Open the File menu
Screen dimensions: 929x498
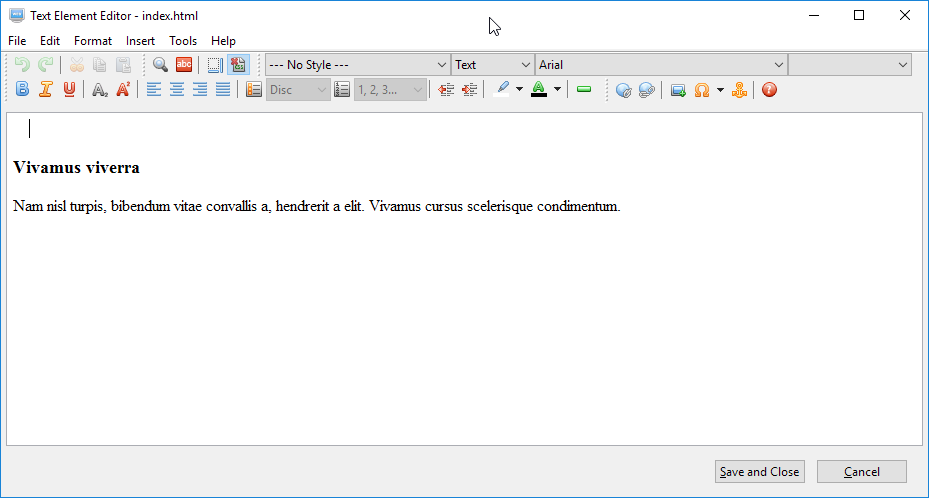tap(17, 41)
